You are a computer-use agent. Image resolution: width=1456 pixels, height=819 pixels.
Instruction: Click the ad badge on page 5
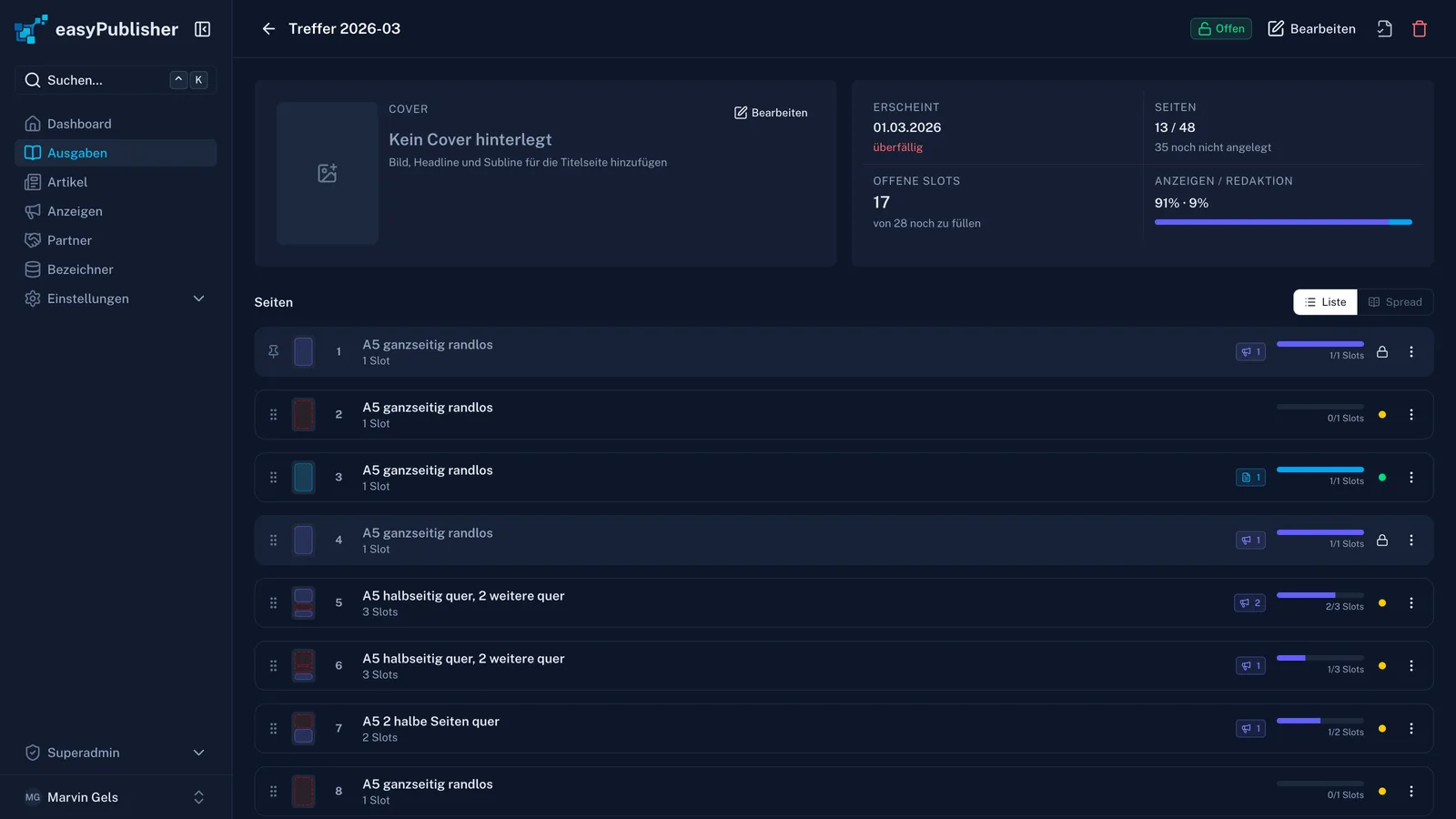1249,602
